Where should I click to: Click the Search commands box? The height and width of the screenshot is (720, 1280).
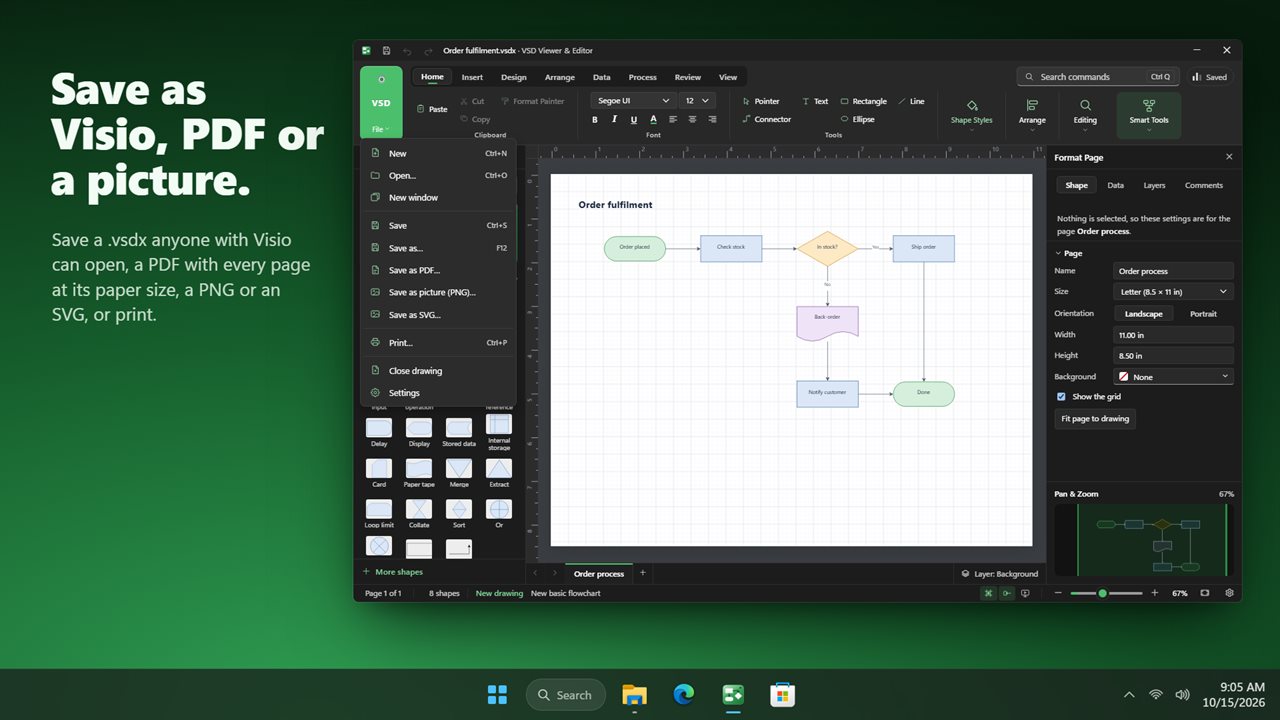(x=1097, y=77)
